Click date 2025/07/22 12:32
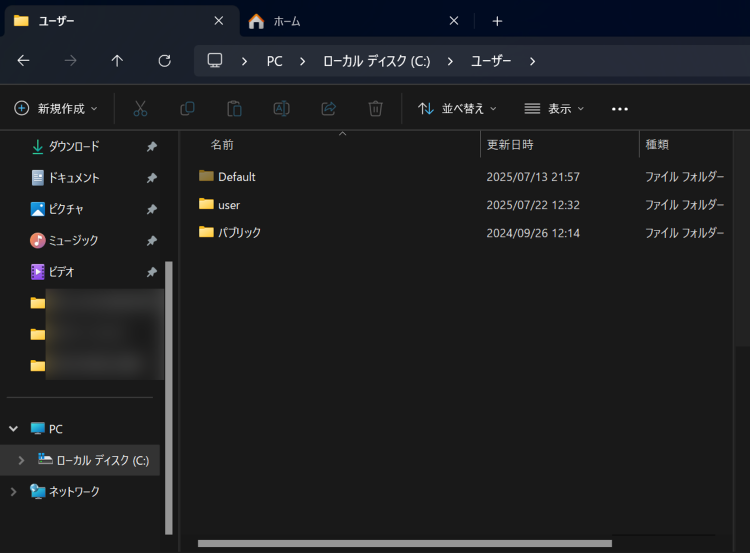Viewport: 750px width, 553px height. 533,205
